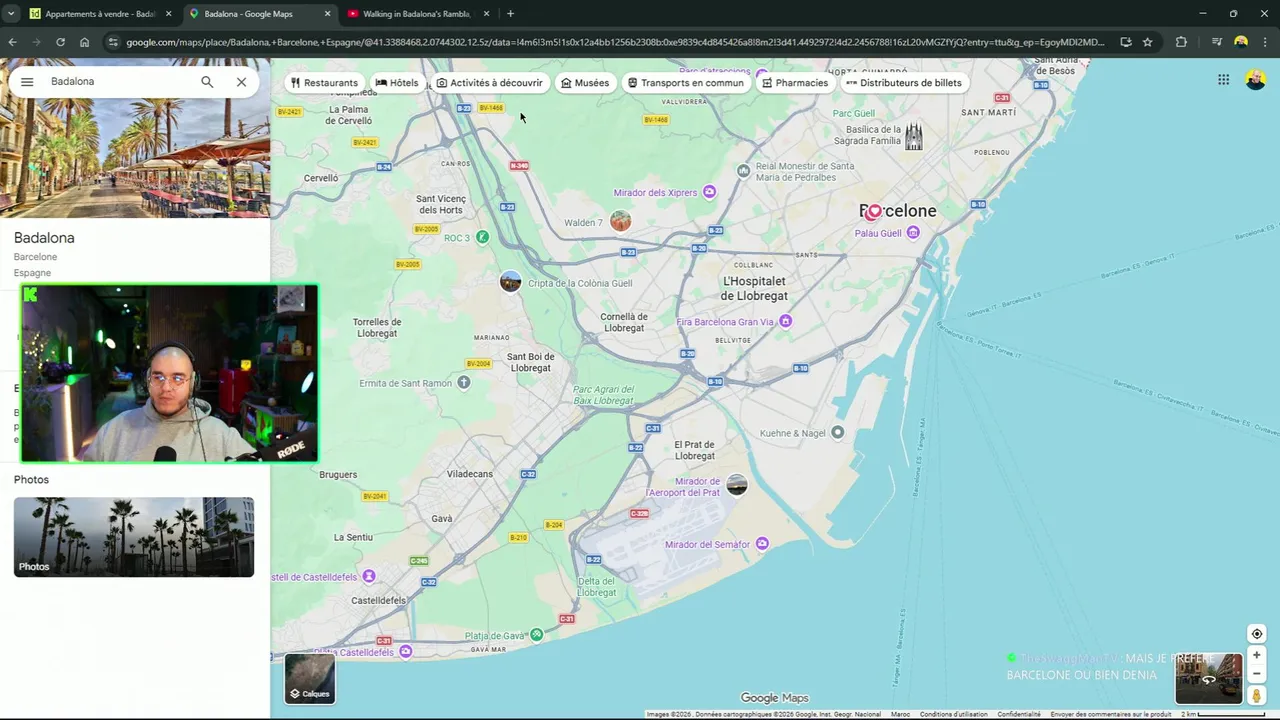Click the Cripta de la Colònia Güell marker

coord(511,282)
